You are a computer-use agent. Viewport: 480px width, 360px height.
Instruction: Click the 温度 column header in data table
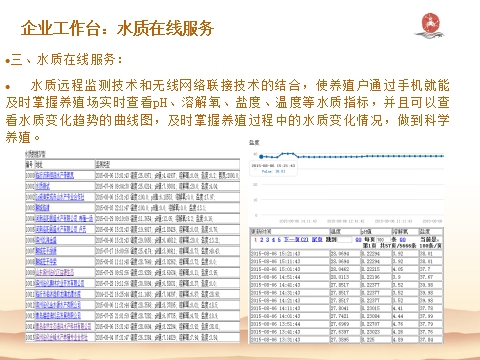click(345, 231)
